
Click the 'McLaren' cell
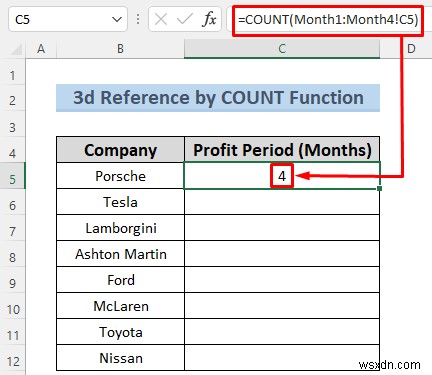tap(120, 306)
